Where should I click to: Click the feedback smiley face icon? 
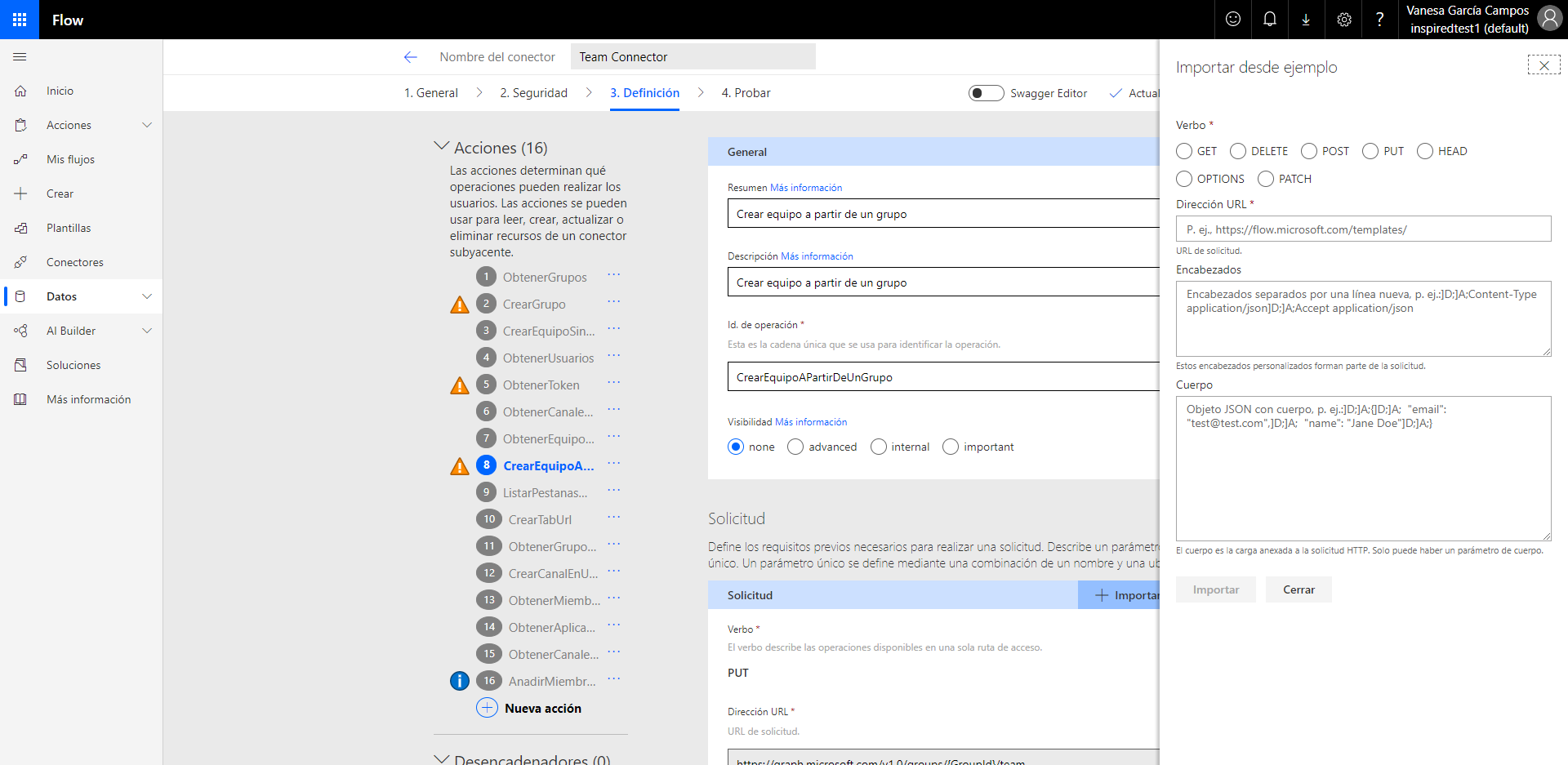point(1232,20)
